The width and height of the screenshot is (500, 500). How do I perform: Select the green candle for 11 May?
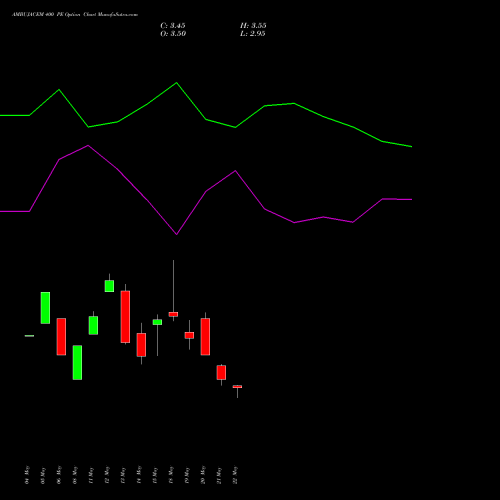click(93, 325)
